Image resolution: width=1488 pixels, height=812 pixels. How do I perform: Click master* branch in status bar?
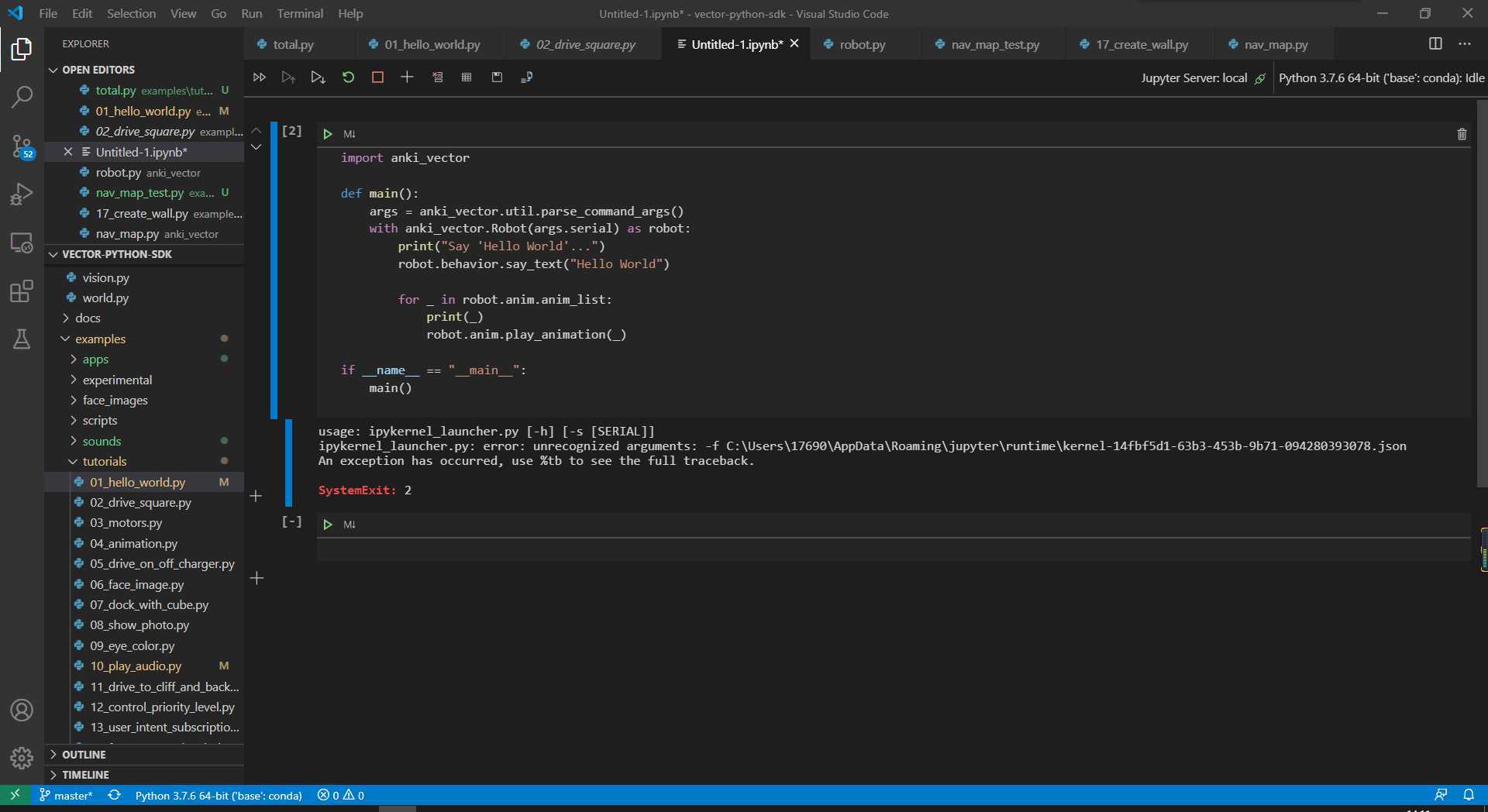coord(67,795)
